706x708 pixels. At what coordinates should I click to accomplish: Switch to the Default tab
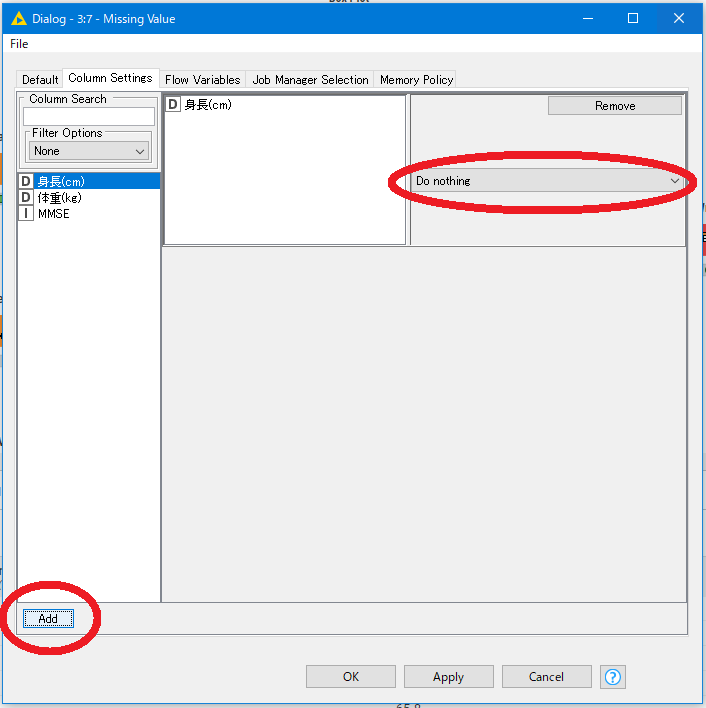[41, 80]
